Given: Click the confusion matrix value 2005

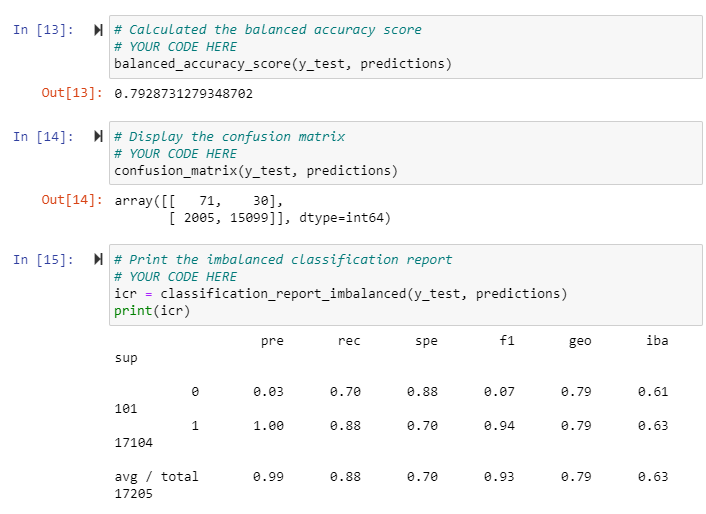Looking at the screenshot, I should [199, 218].
